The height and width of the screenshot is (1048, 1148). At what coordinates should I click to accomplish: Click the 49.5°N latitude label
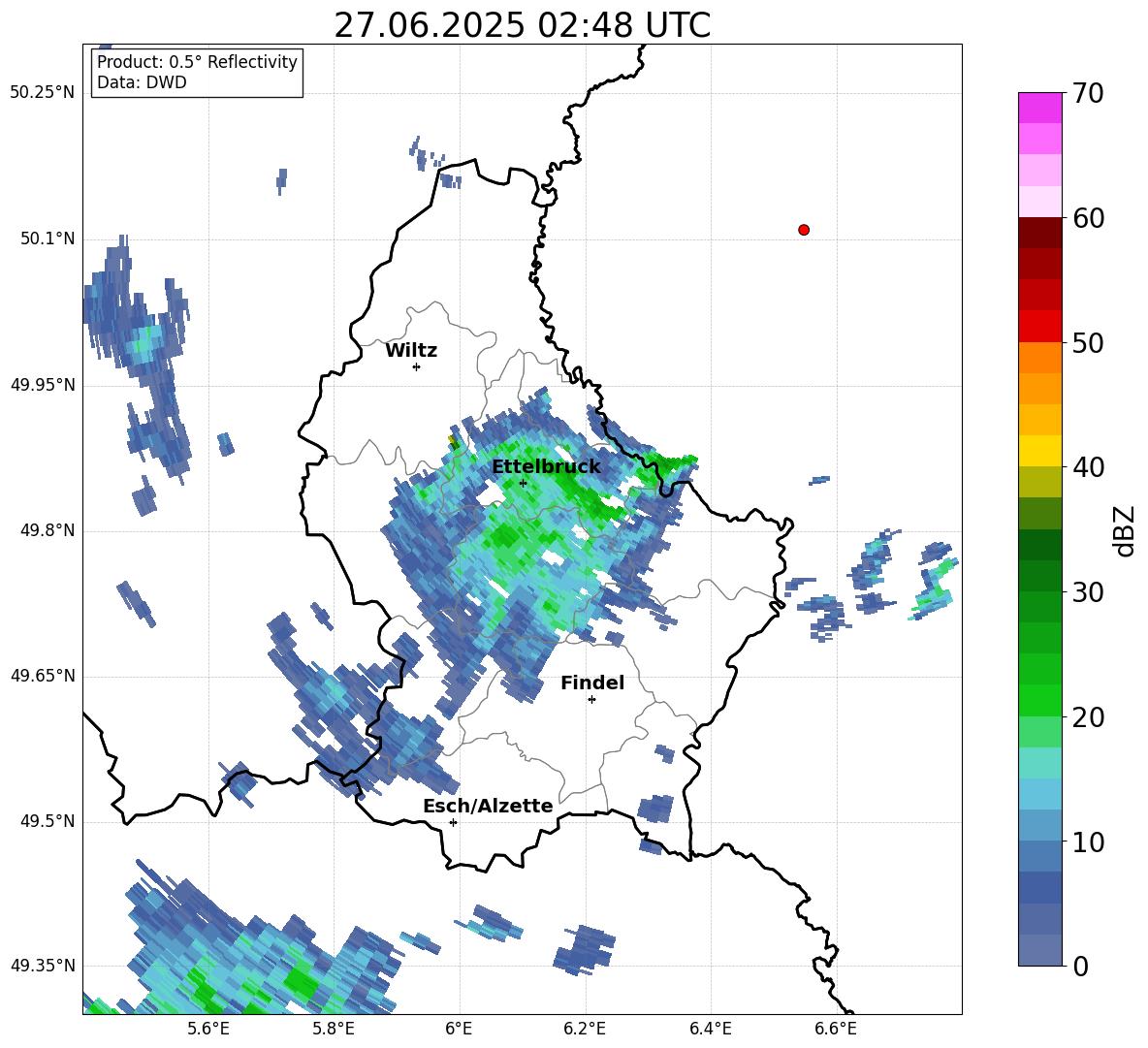pos(47,822)
